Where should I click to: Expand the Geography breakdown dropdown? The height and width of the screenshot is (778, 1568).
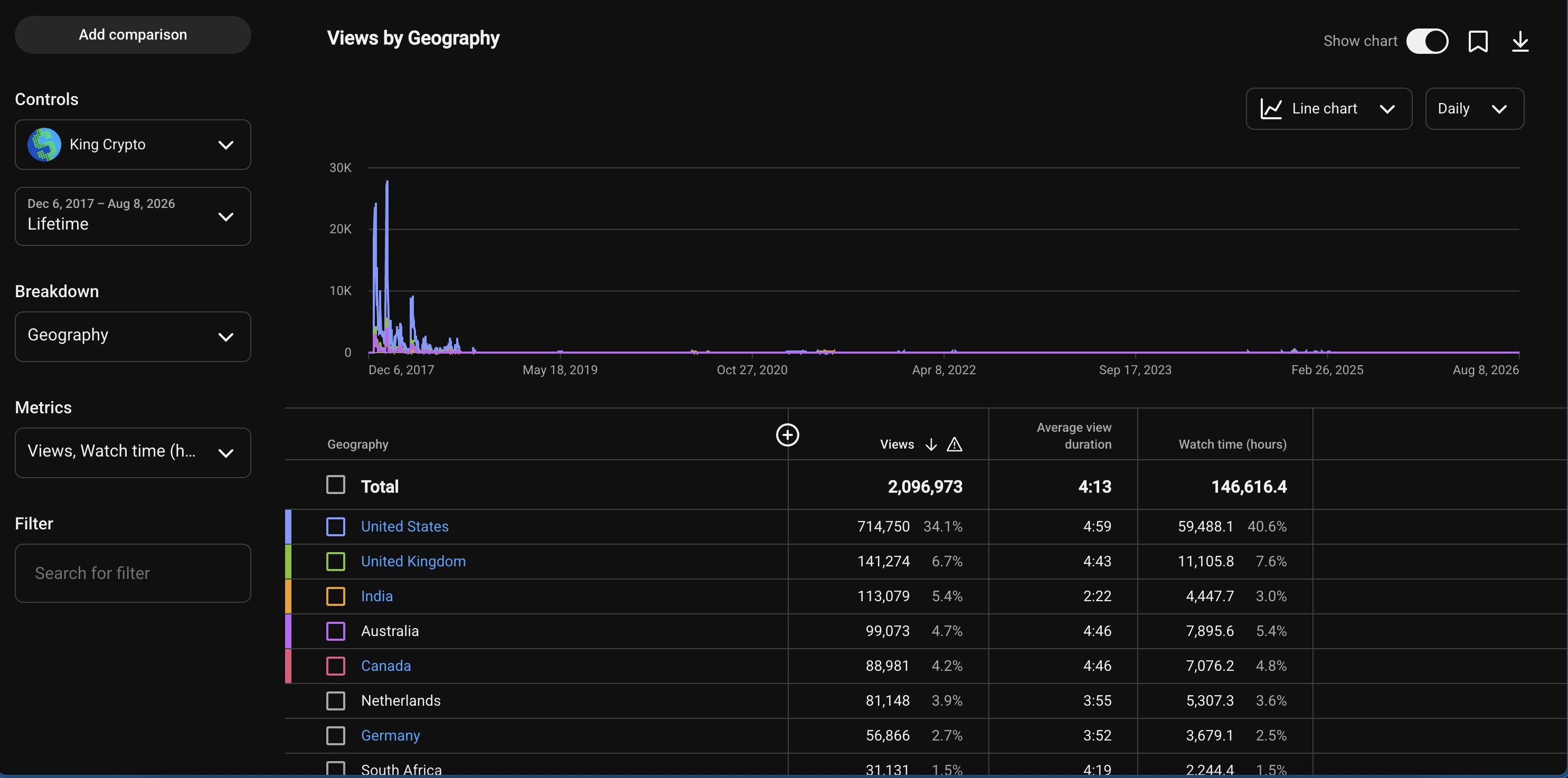[133, 337]
